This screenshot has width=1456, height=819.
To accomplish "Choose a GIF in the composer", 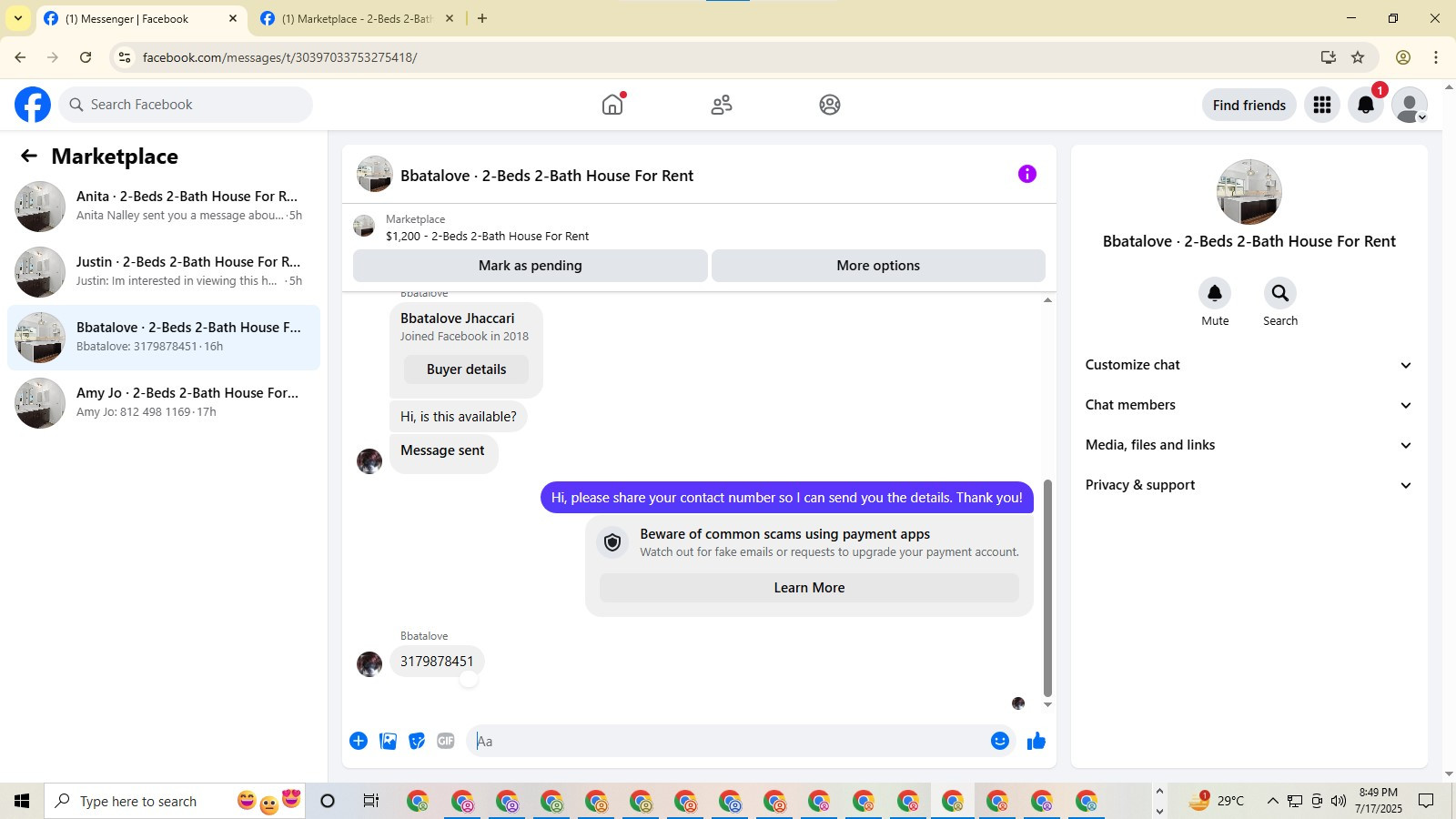I will pyautogui.click(x=446, y=741).
